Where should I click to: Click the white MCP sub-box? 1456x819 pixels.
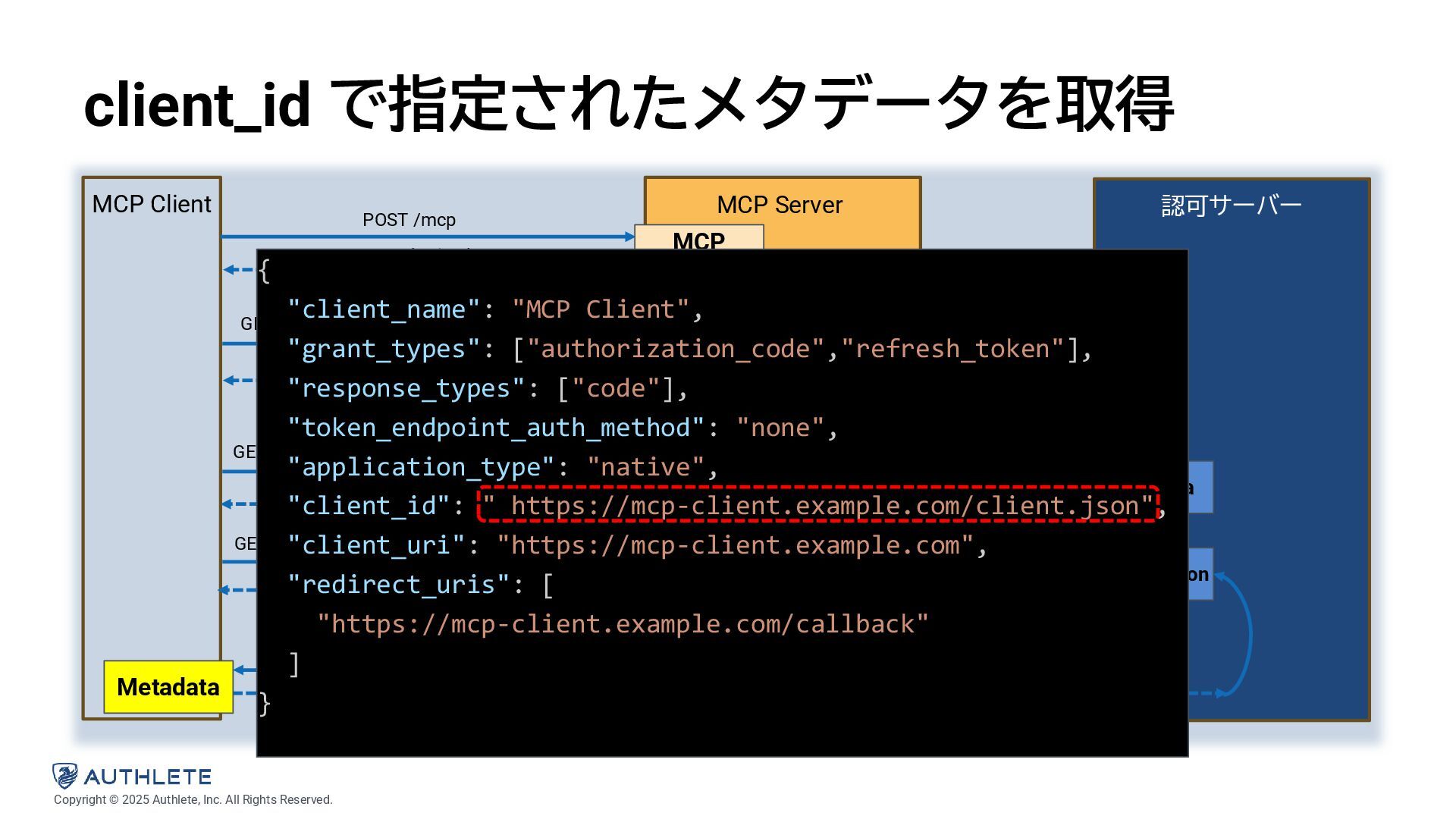coord(698,238)
